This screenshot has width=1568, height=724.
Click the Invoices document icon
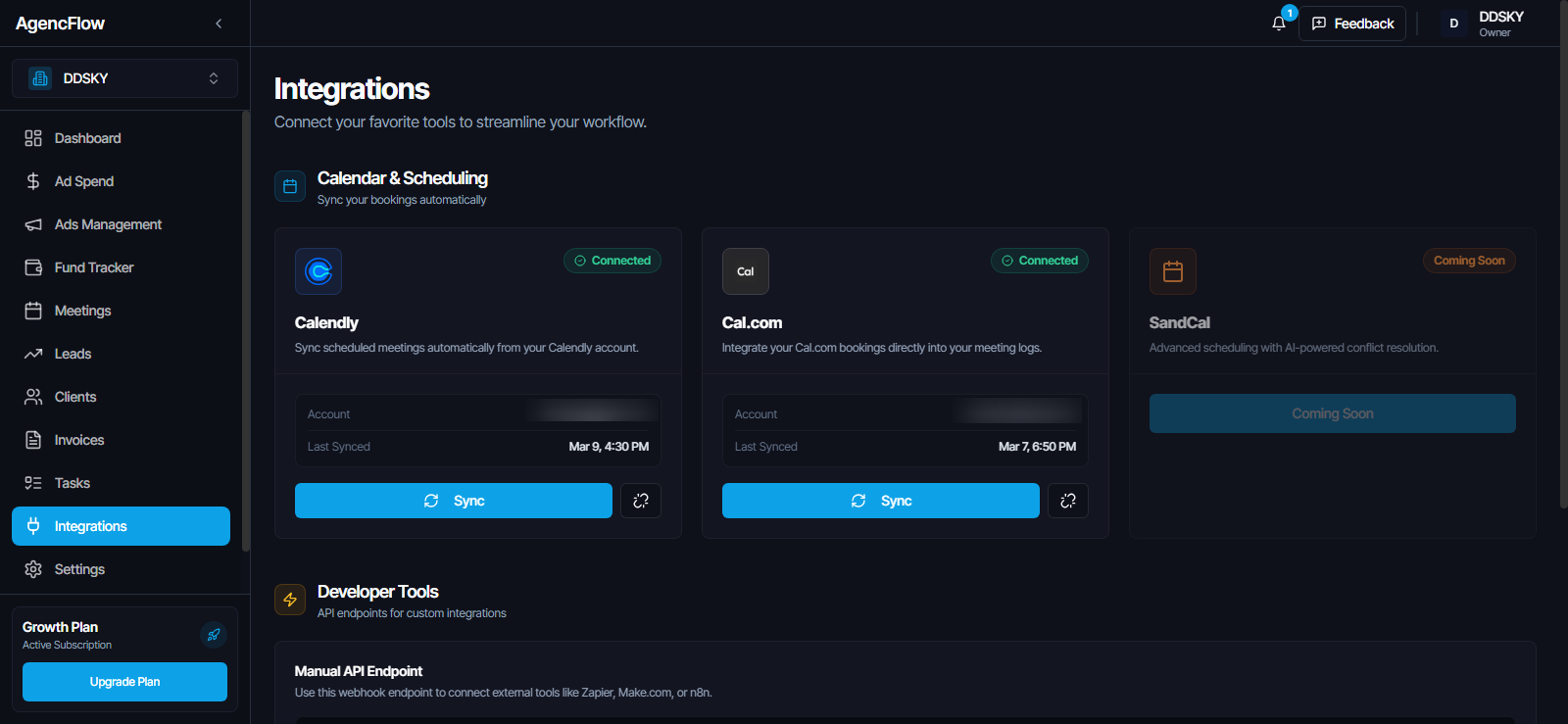[x=33, y=440]
